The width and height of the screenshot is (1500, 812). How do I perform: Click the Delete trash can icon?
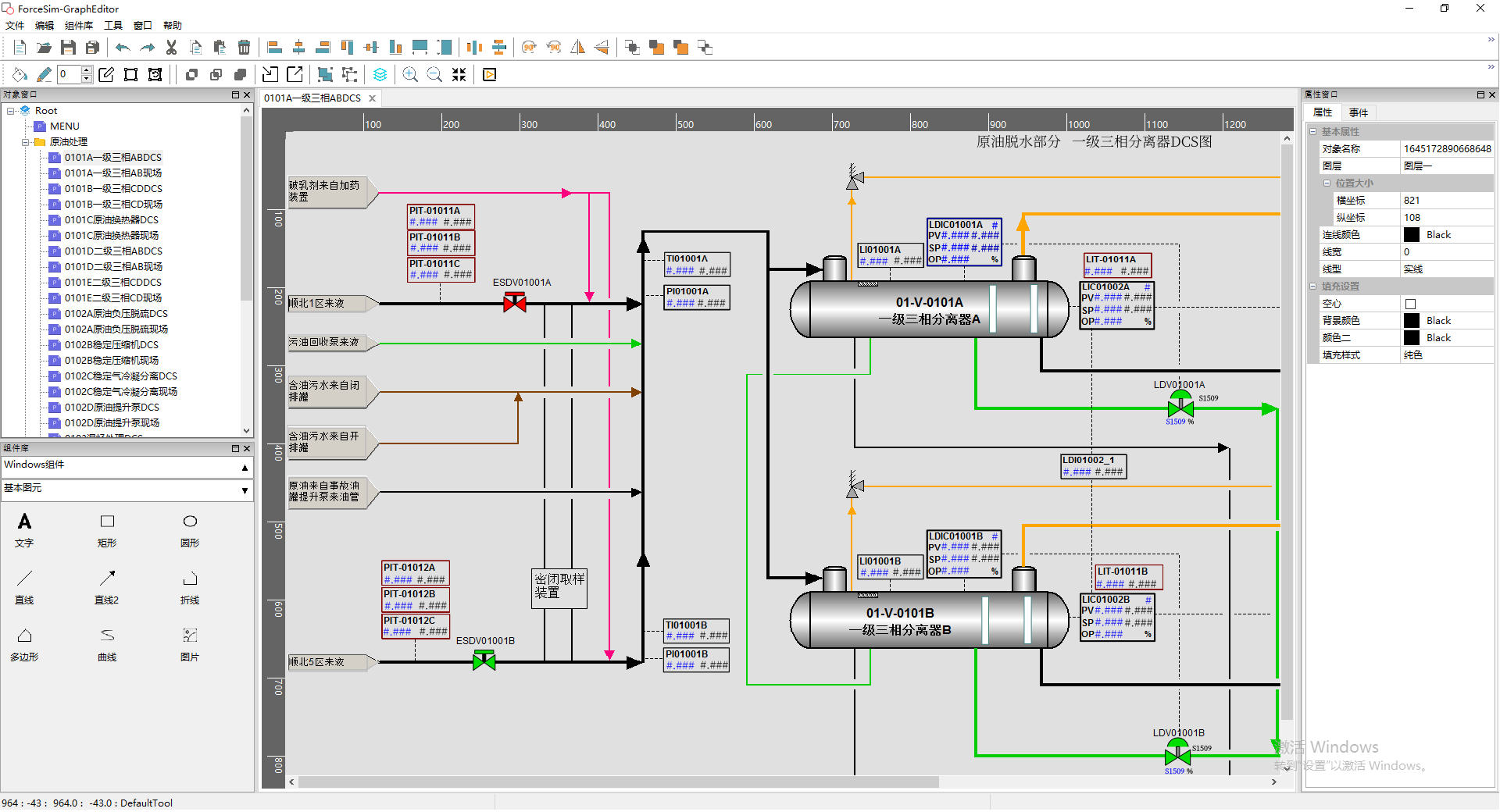tap(244, 48)
